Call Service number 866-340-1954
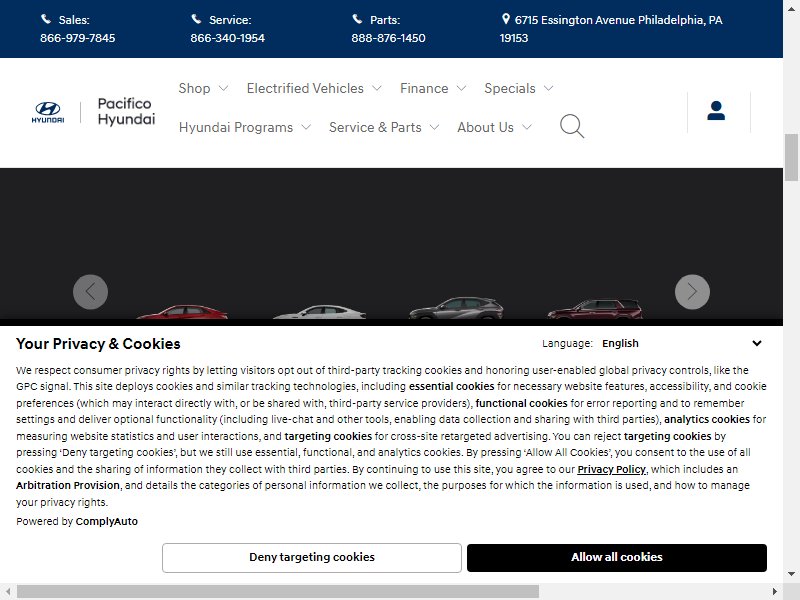 [228, 38]
